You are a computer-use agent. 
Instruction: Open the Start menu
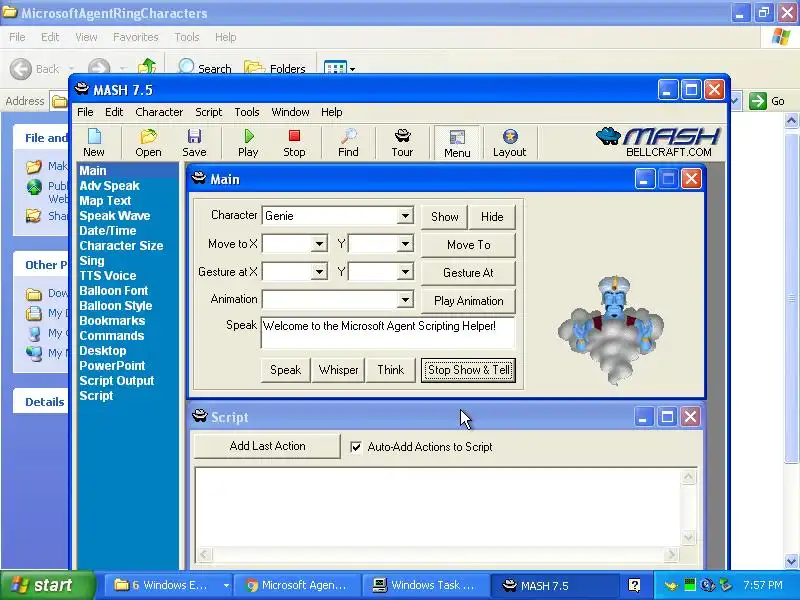(47, 585)
